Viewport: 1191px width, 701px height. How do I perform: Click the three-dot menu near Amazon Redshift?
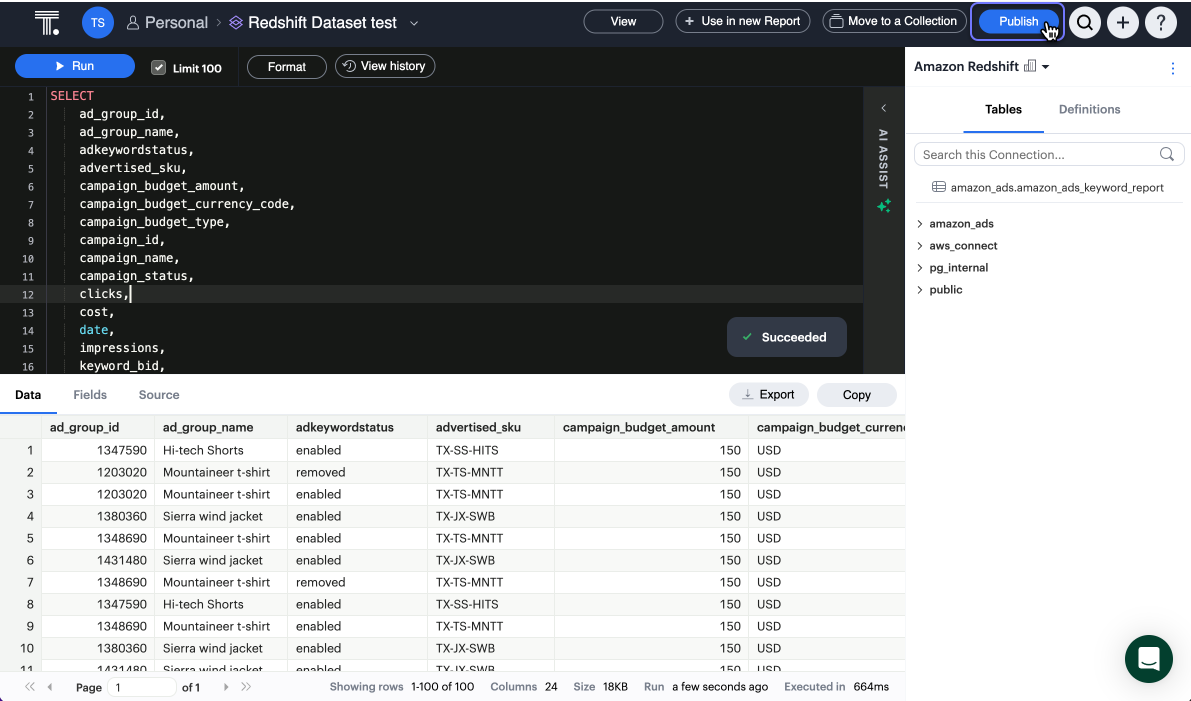pos(1173,67)
